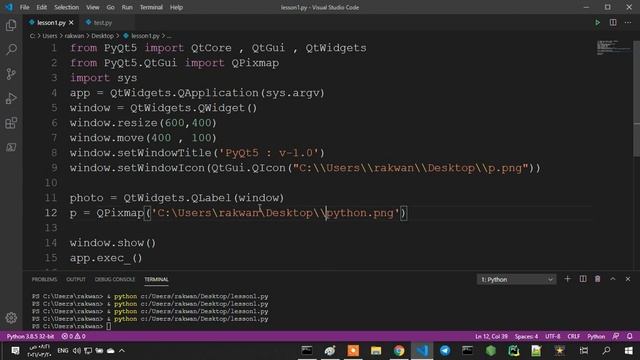Open the editor More Actions ellipsis
Image resolution: width=640 pixels, height=360 pixels.
tap(628, 22)
